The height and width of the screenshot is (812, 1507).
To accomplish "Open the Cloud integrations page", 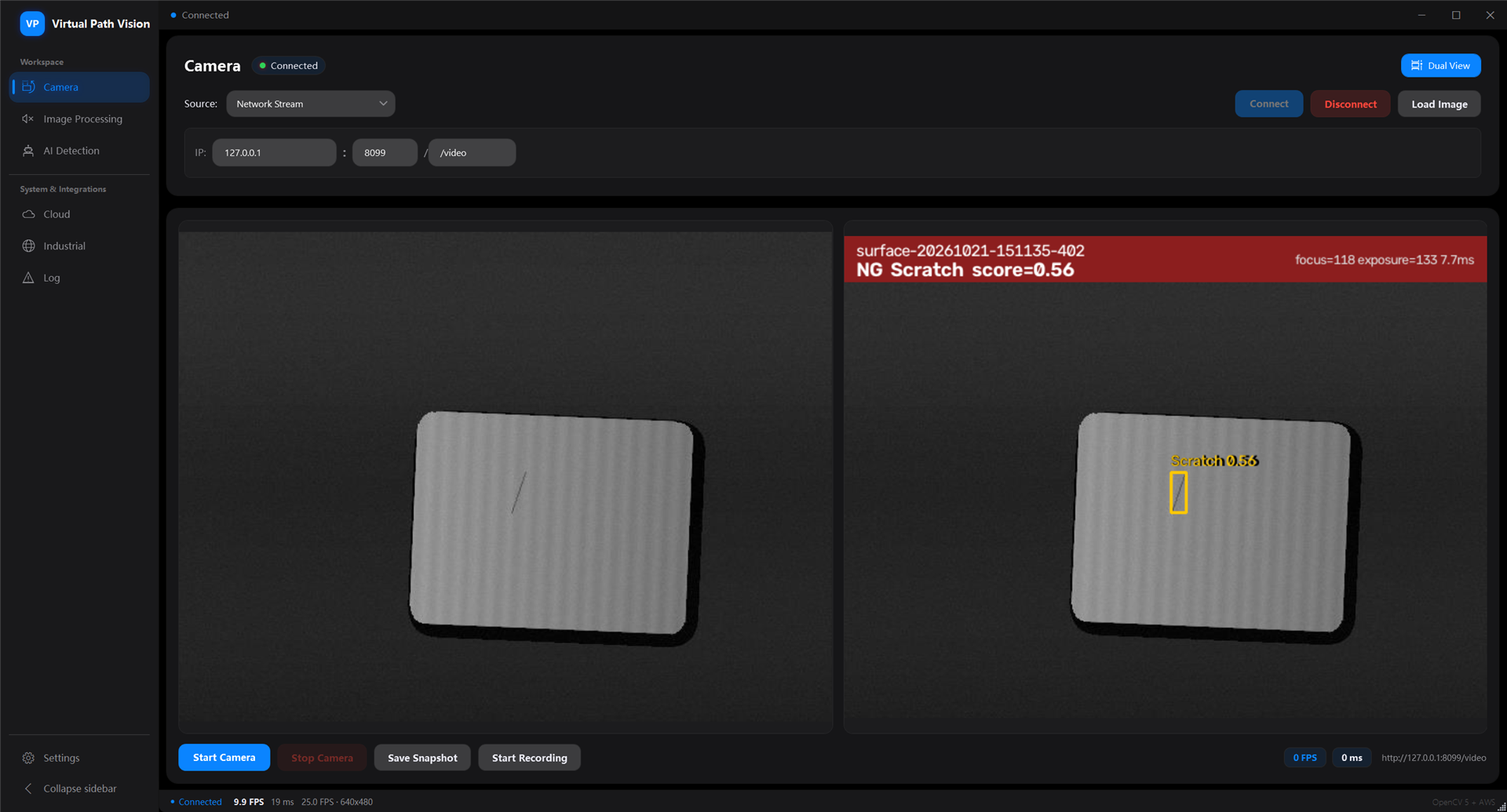I will pyautogui.click(x=79, y=214).
